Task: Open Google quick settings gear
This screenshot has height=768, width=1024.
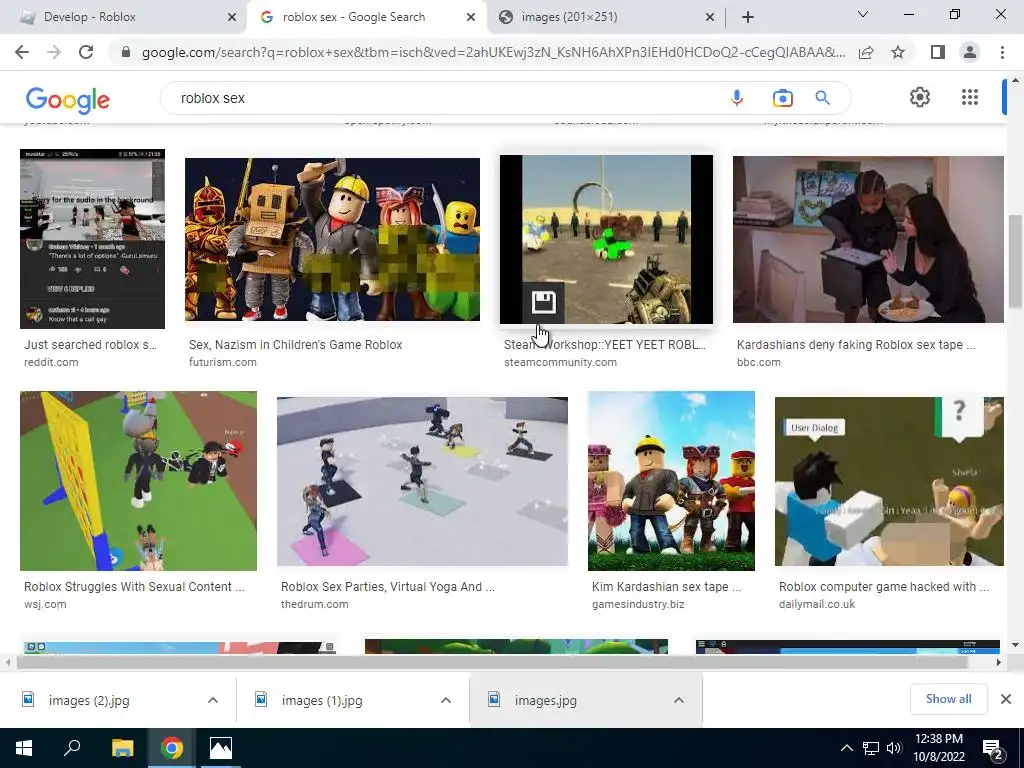Action: pyautogui.click(x=920, y=97)
